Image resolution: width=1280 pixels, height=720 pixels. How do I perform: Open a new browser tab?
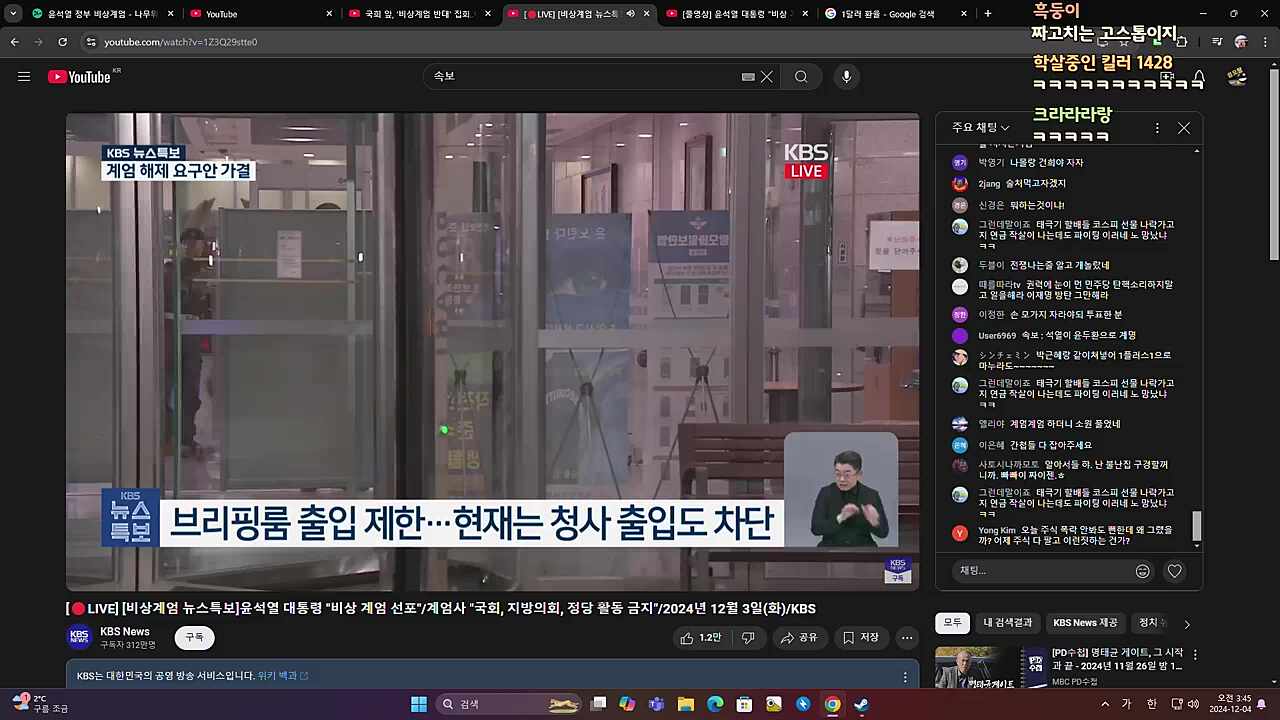pos(988,14)
